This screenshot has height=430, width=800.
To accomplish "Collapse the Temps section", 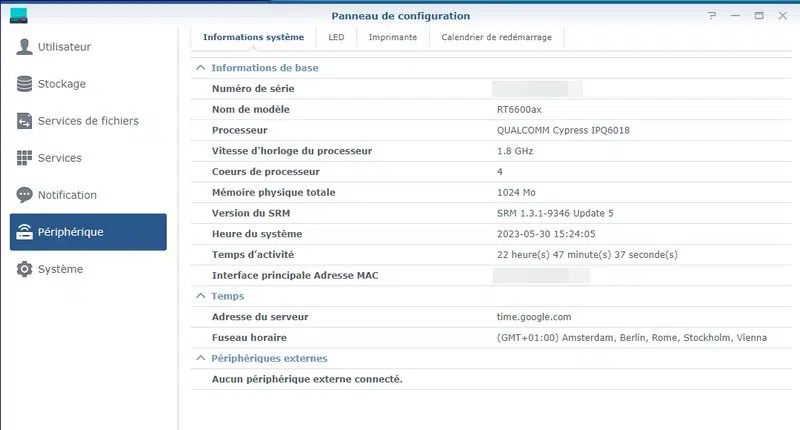I will (200, 296).
